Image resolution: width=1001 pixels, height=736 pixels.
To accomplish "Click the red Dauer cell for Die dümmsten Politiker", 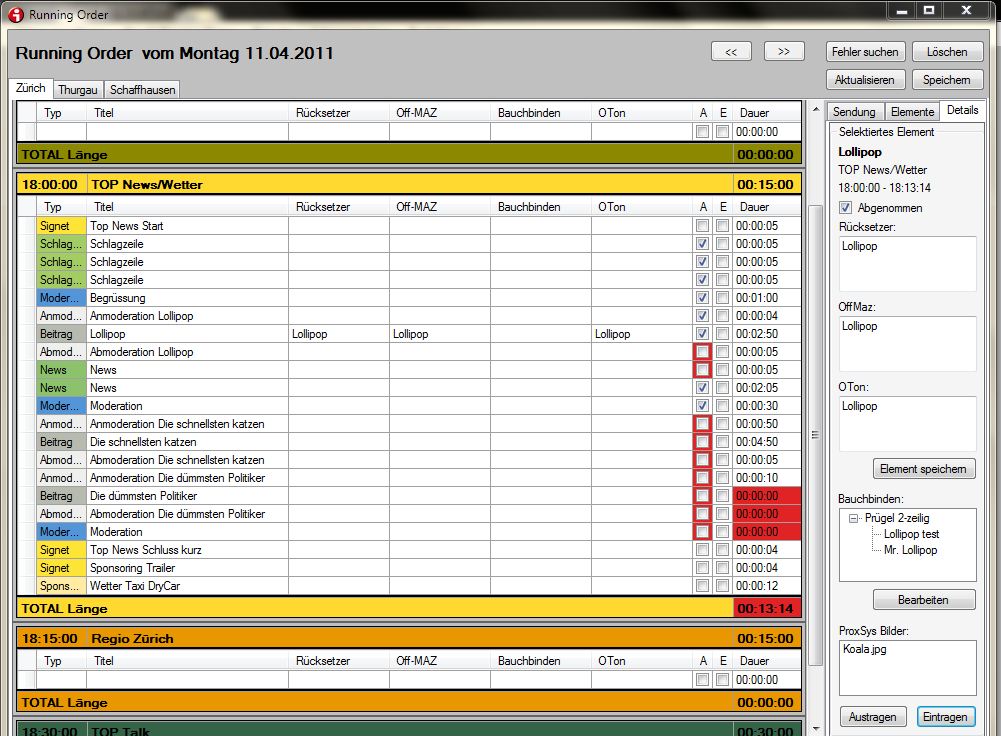I will 766,496.
